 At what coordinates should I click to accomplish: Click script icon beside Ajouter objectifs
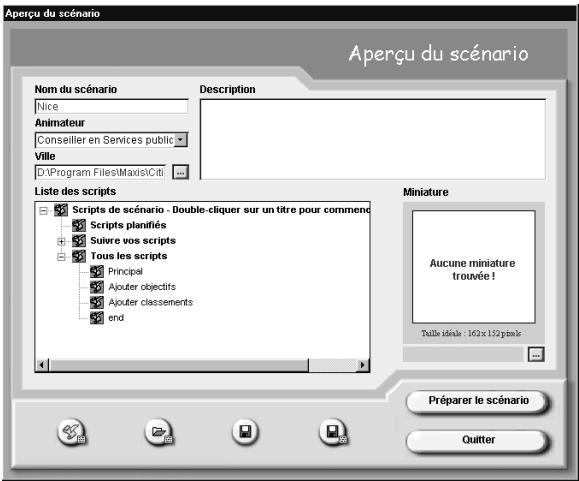pyautogui.click(x=97, y=287)
